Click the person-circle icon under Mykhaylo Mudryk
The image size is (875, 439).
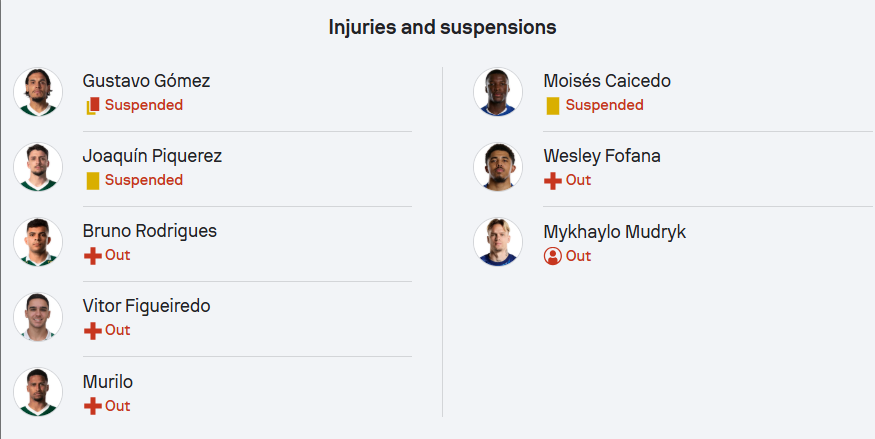coord(552,256)
